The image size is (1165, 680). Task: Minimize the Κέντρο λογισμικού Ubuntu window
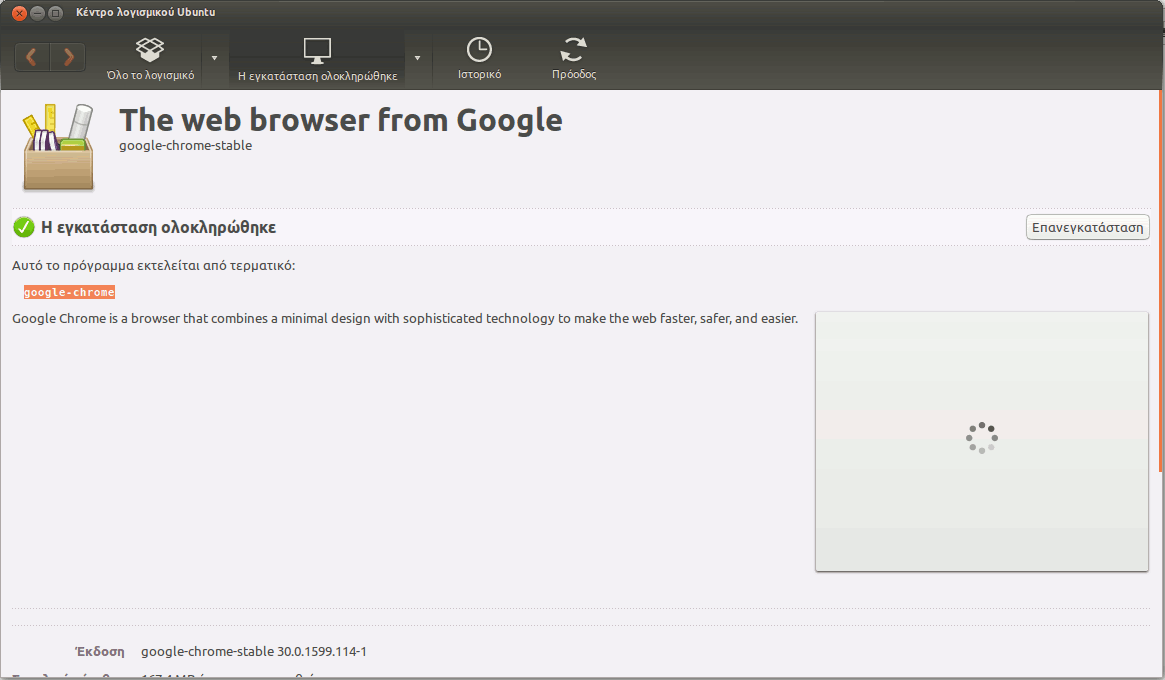[37, 13]
